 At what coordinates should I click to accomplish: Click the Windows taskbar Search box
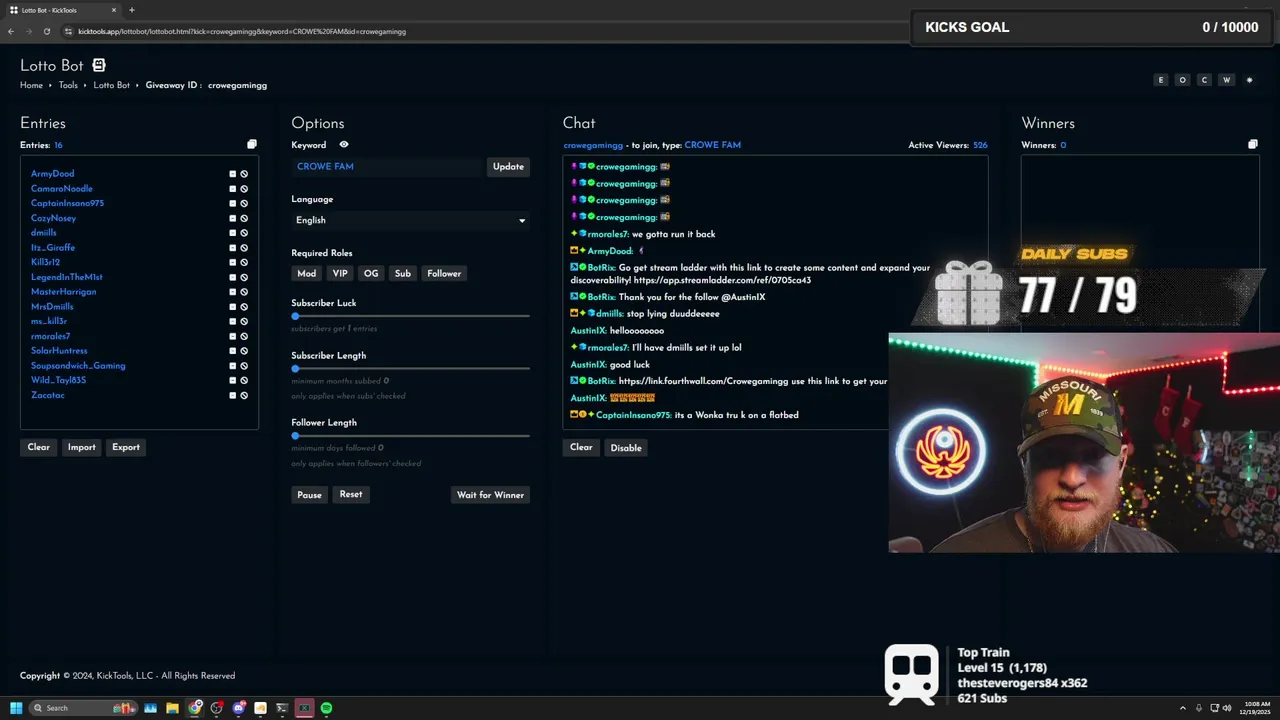coord(82,708)
